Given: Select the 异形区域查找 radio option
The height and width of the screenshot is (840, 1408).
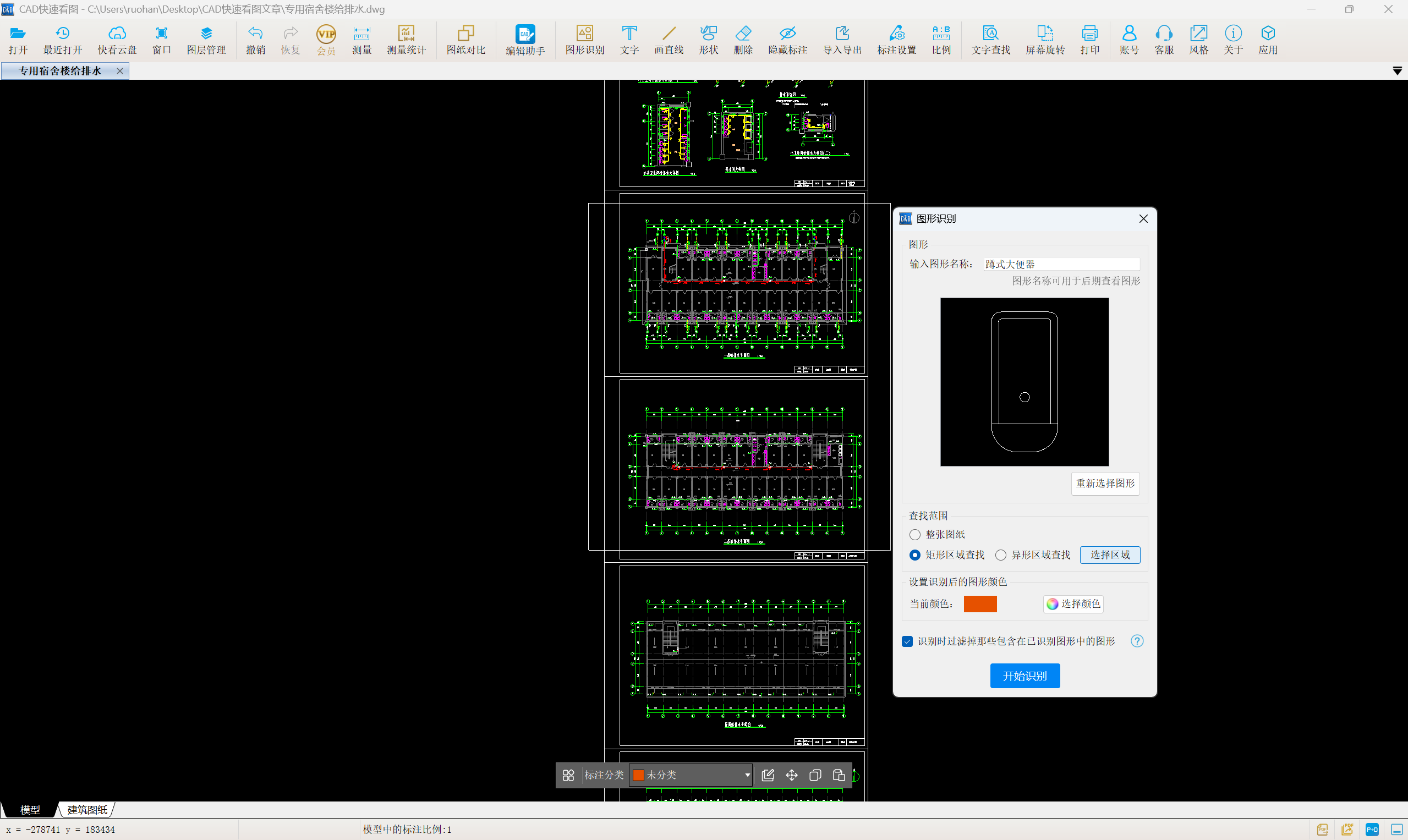Looking at the screenshot, I should click(1001, 554).
